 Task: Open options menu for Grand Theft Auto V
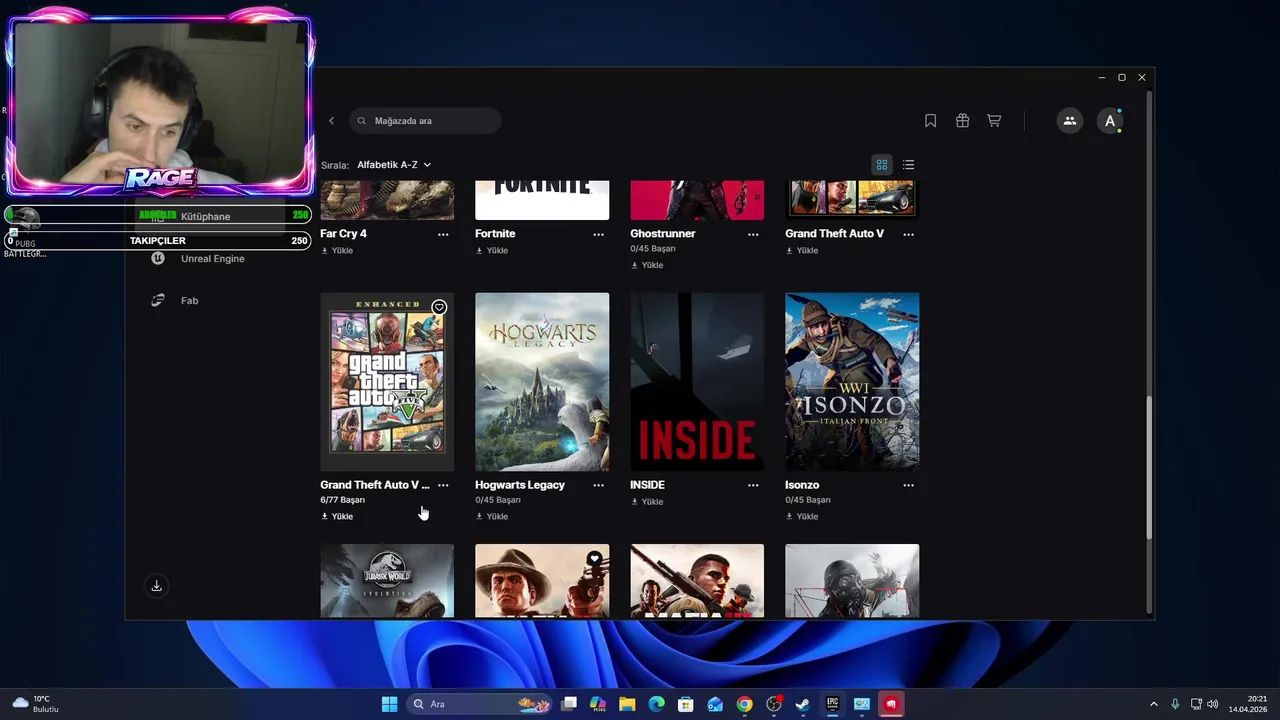[x=908, y=234]
